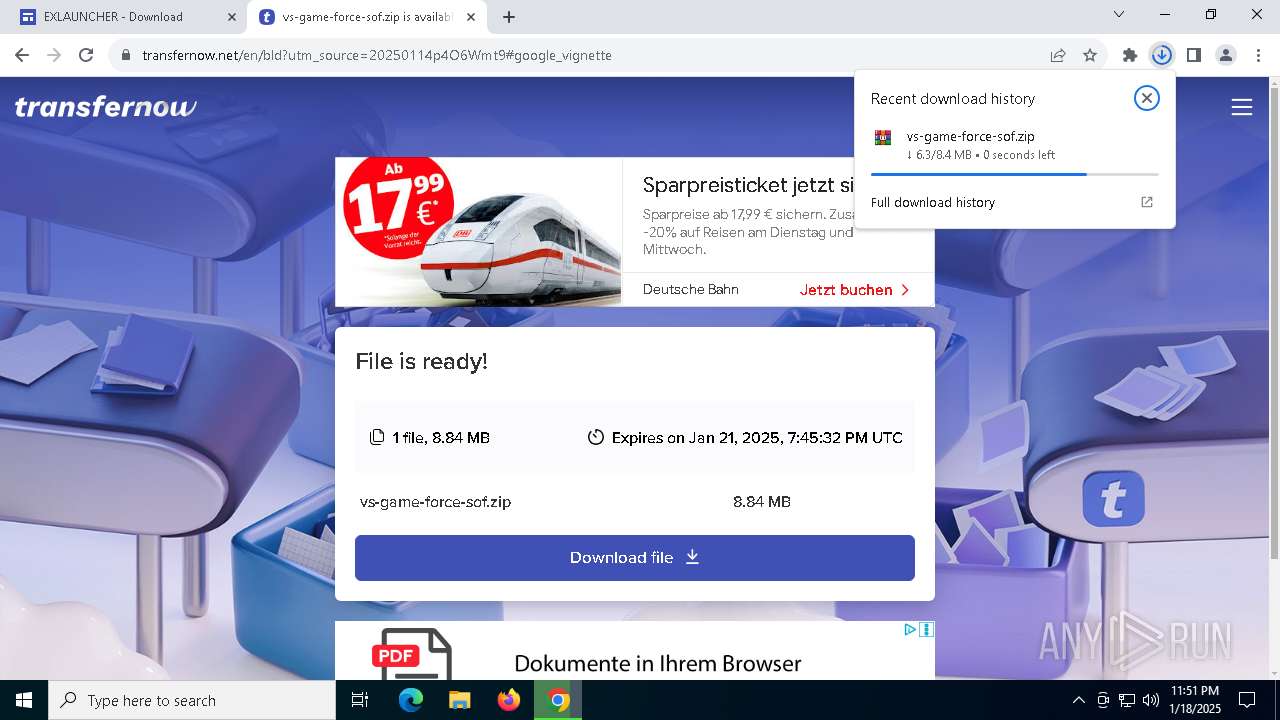This screenshot has width=1280, height=720.
Task: Click the Download file button
Action: [635, 557]
